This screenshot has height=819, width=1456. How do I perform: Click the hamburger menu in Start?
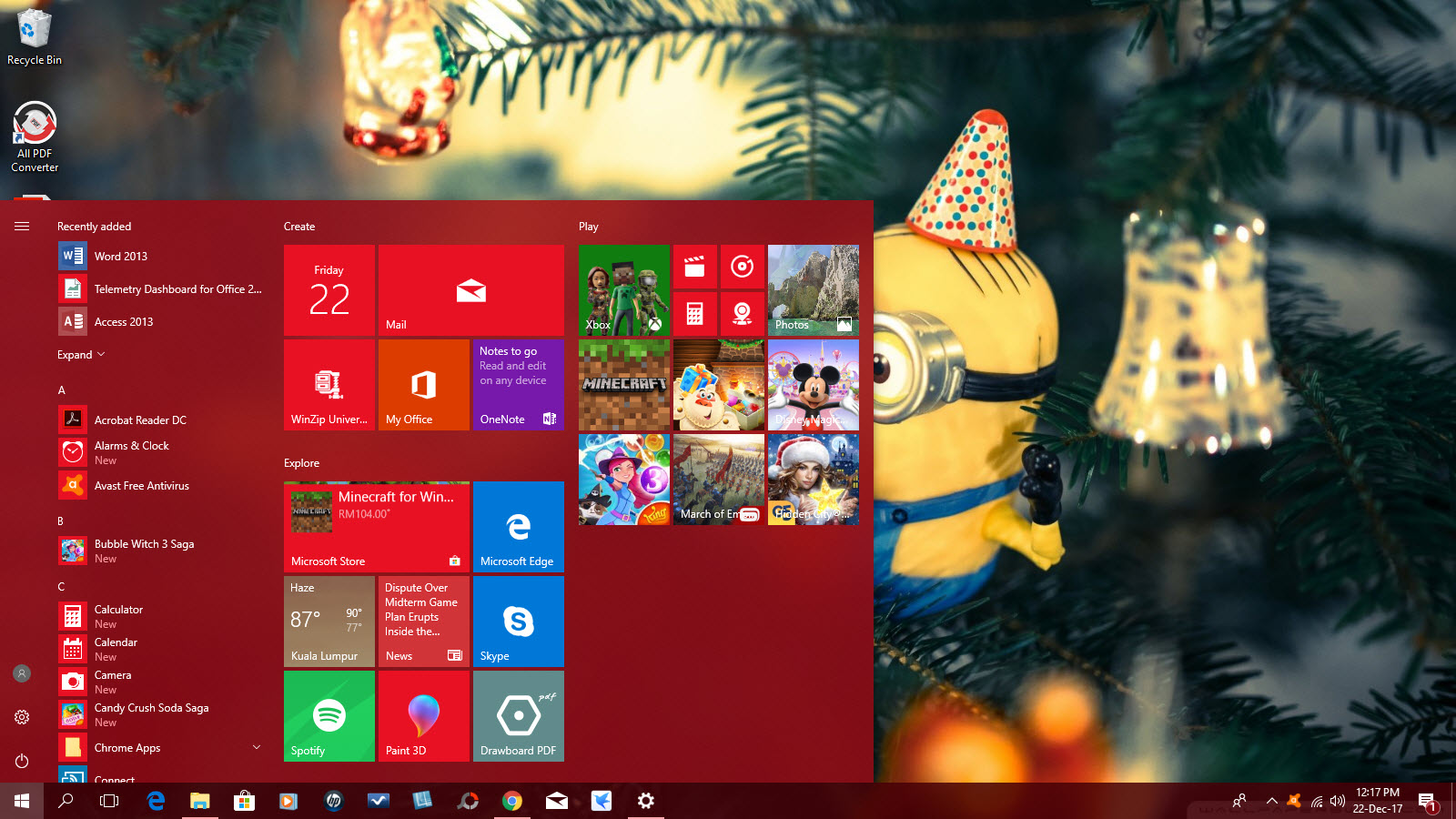[22, 227]
